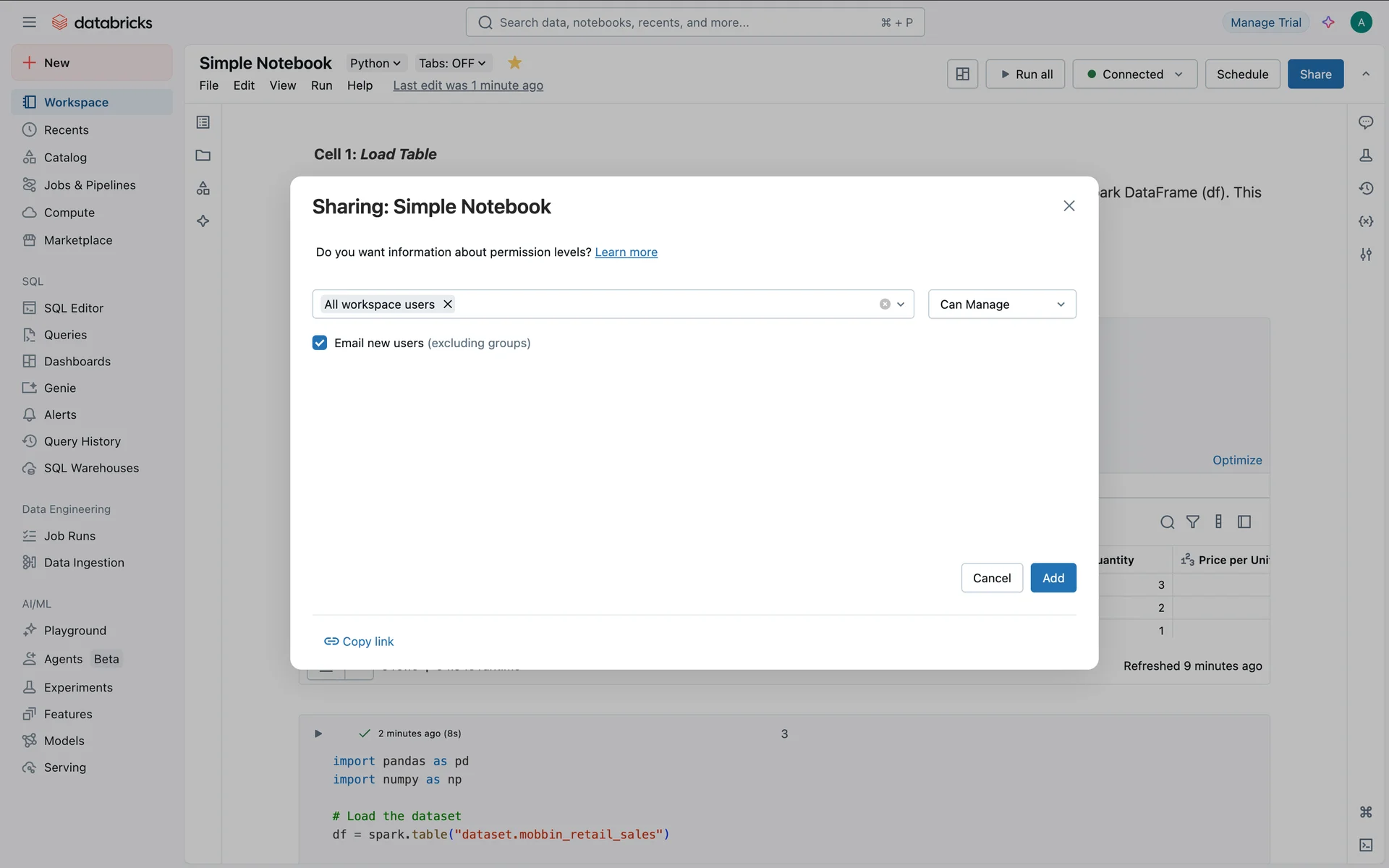Screen dimensions: 1389x868
Task: Click the Add button
Action: point(1053,578)
